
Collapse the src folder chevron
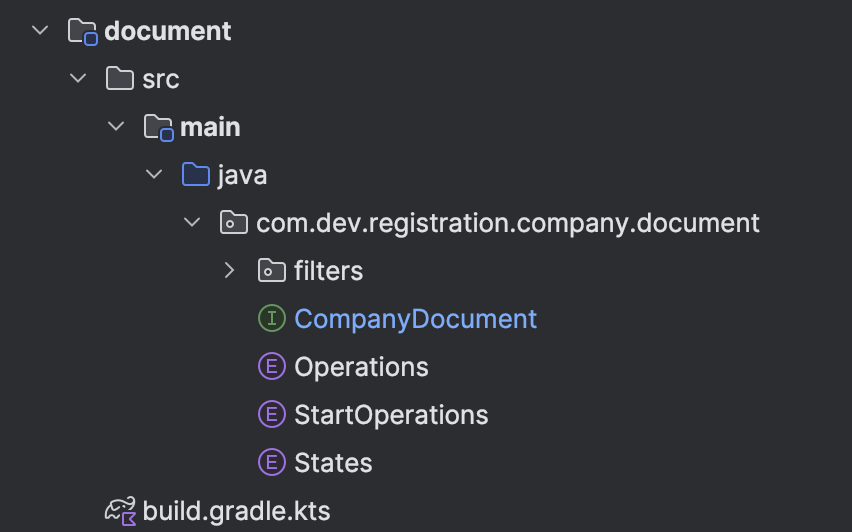78,79
